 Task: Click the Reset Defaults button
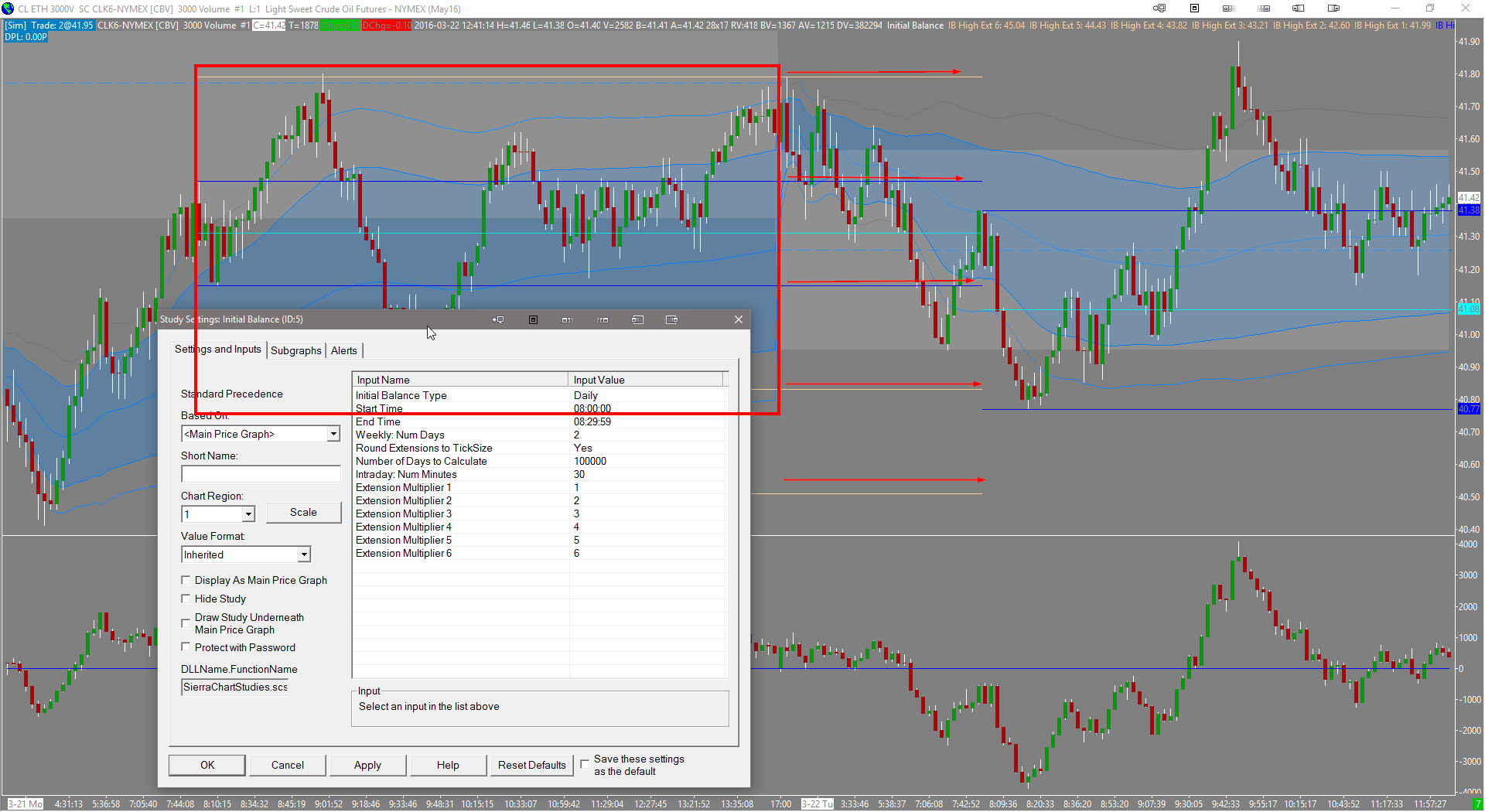pyautogui.click(x=532, y=765)
